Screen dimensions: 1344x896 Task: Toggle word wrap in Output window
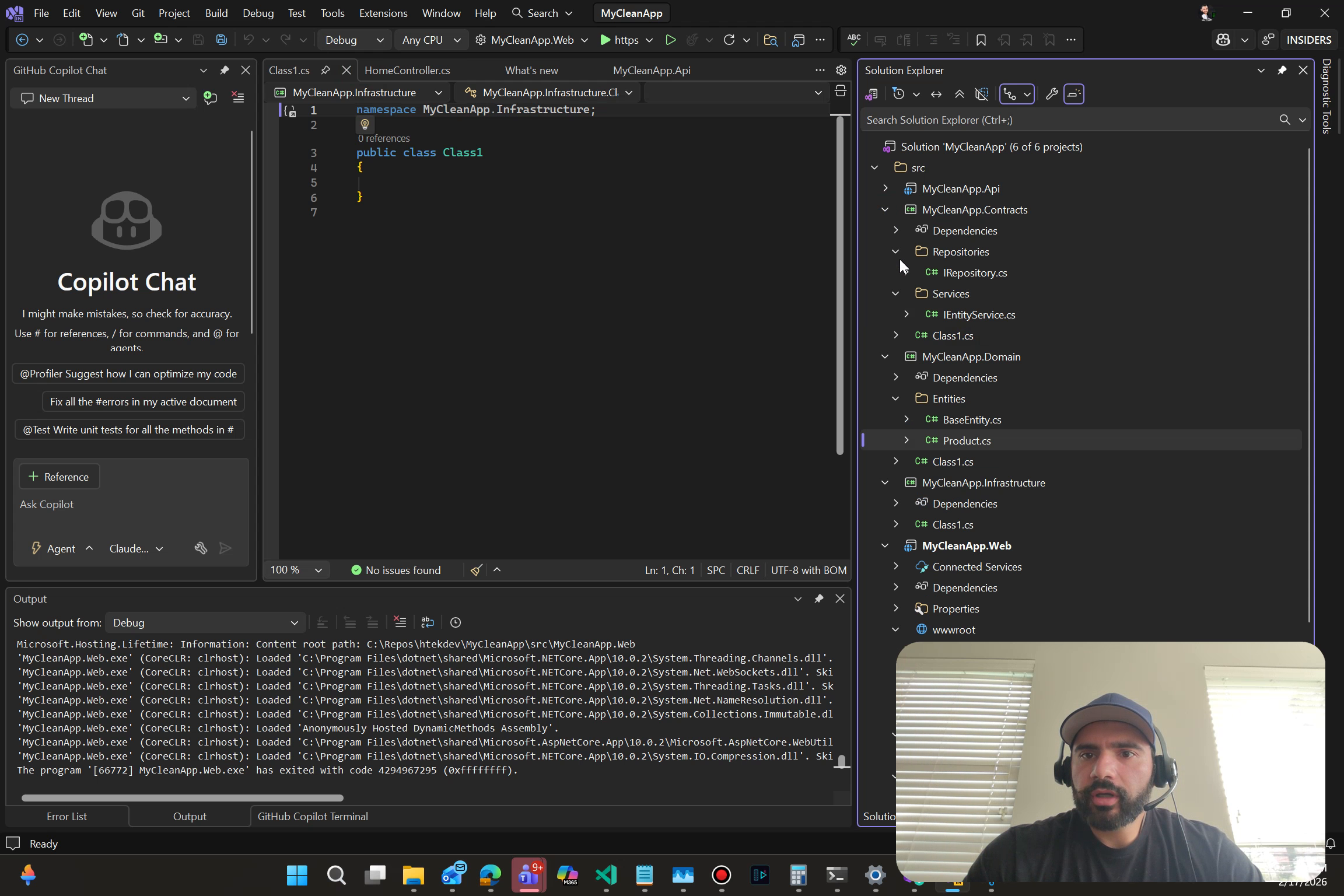coord(428,622)
